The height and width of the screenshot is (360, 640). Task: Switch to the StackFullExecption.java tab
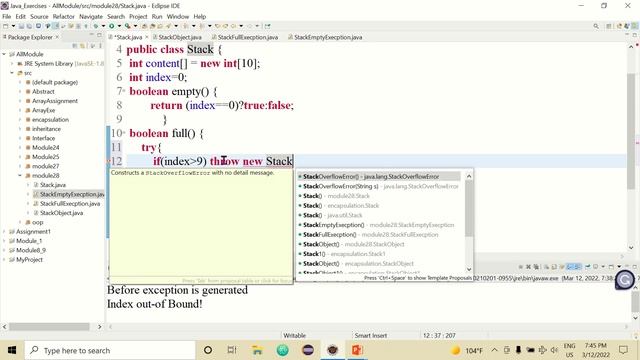(245, 37)
